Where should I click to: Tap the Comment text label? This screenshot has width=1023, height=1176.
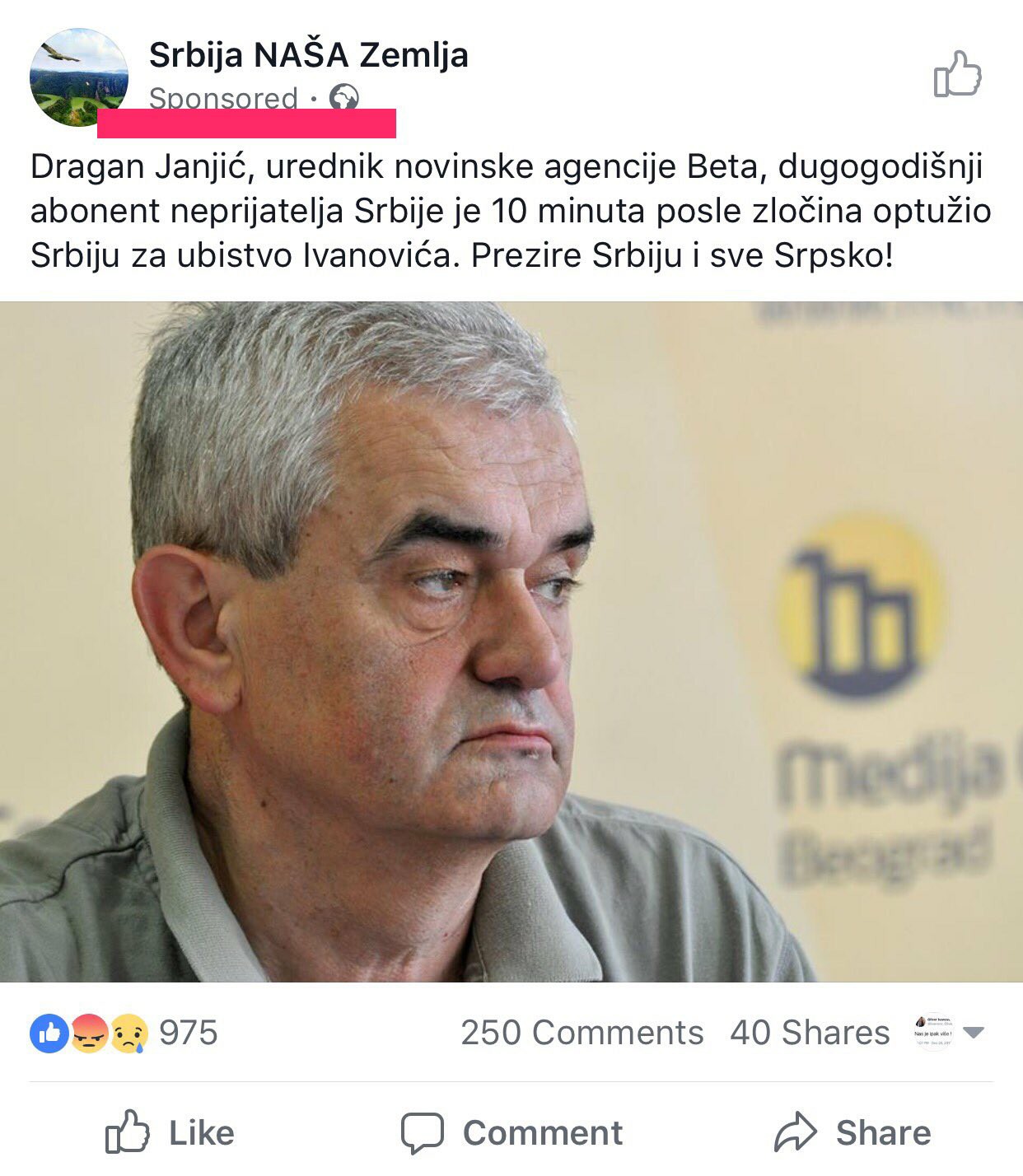click(x=543, y=1133)
